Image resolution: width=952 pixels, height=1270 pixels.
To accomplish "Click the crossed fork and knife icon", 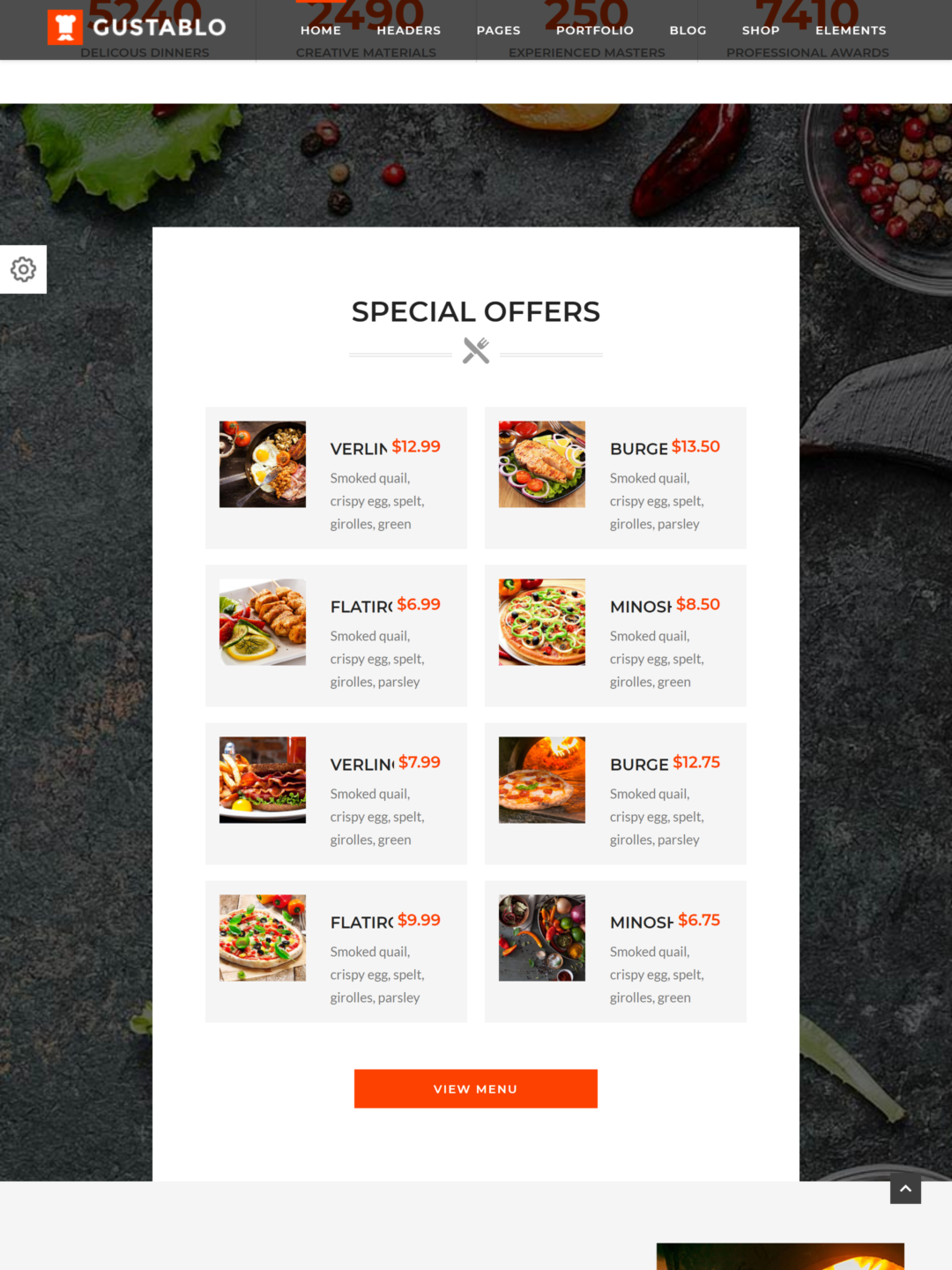I will [x=476, y=351].
